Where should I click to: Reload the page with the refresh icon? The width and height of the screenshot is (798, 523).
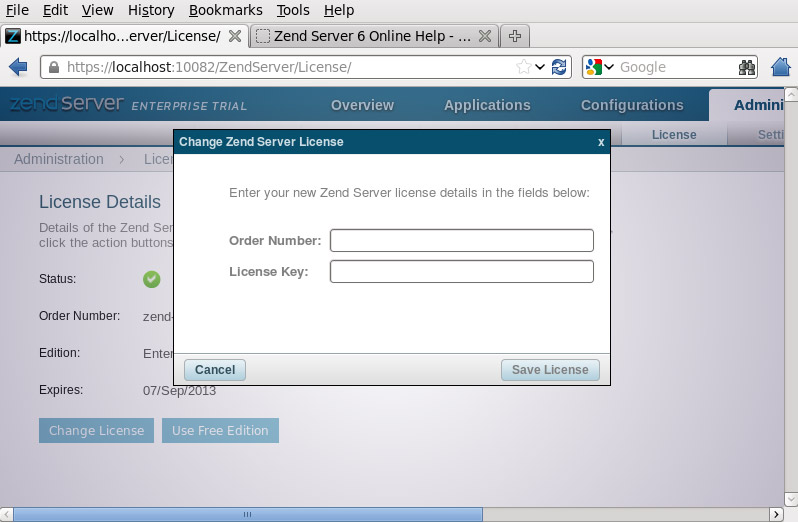pyautogui.click(x=559, y=67)
